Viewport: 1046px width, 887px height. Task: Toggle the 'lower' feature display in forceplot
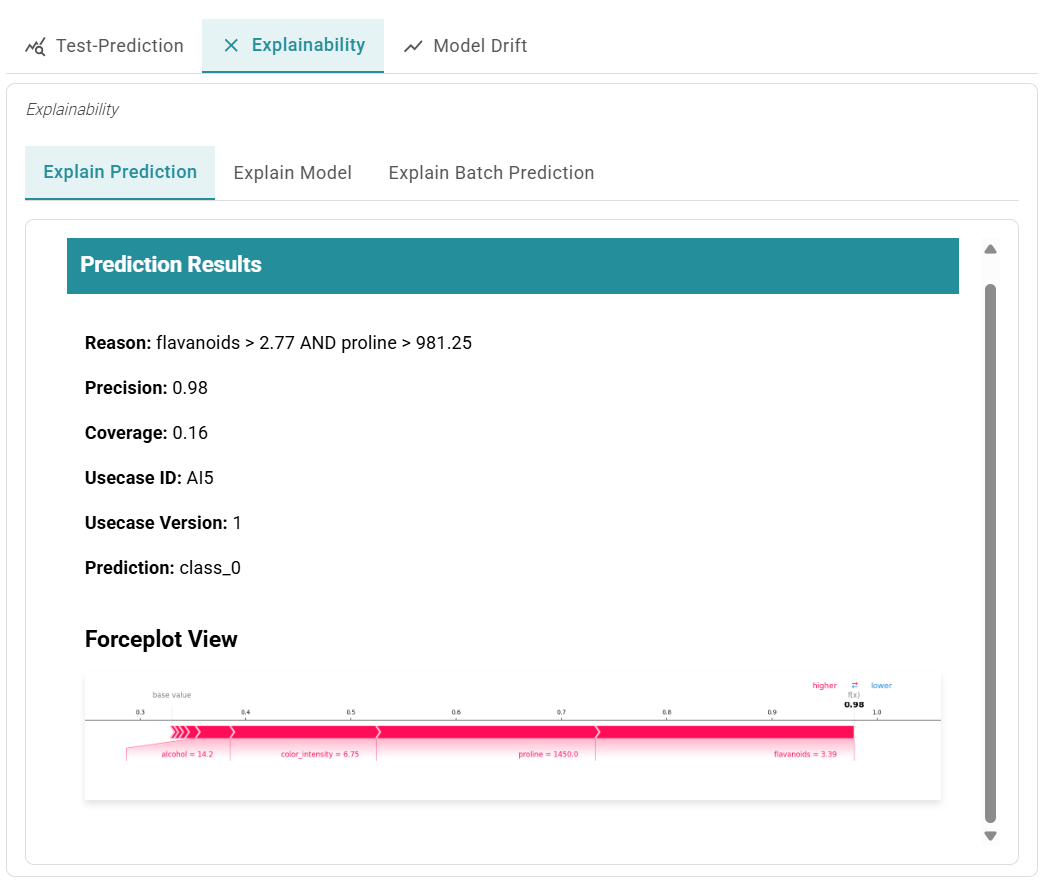coord(880,685)
